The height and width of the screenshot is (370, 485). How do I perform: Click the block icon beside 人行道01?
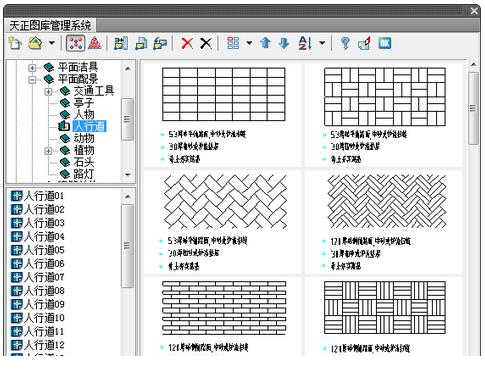coord(17,196)
